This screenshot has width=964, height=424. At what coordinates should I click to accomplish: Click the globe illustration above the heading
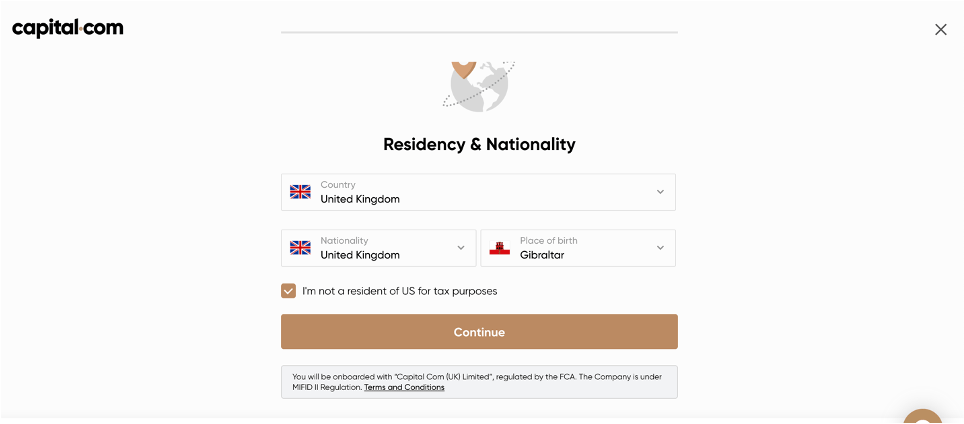pos(479,86)
